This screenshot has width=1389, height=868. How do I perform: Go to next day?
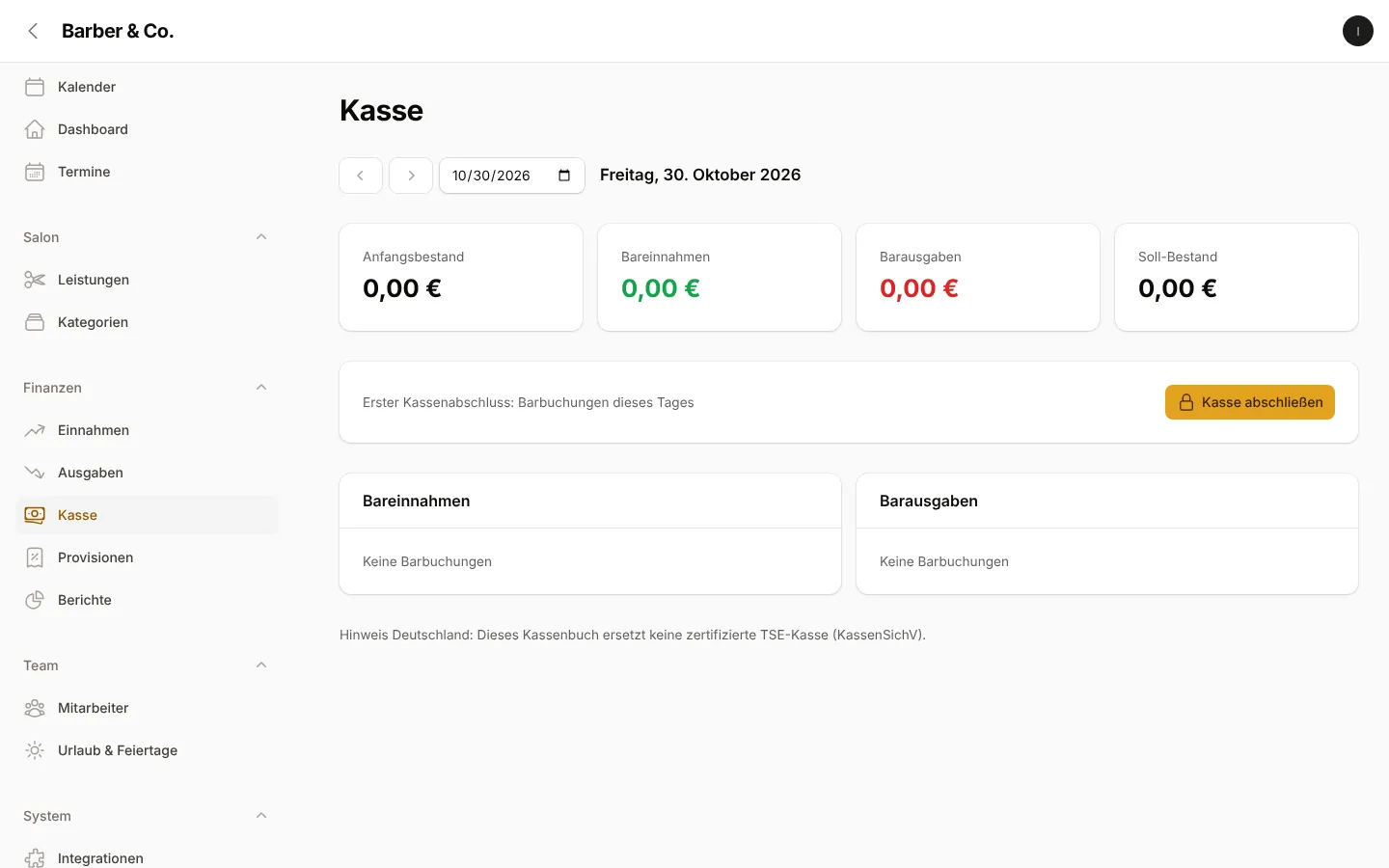tap(411, 176)
